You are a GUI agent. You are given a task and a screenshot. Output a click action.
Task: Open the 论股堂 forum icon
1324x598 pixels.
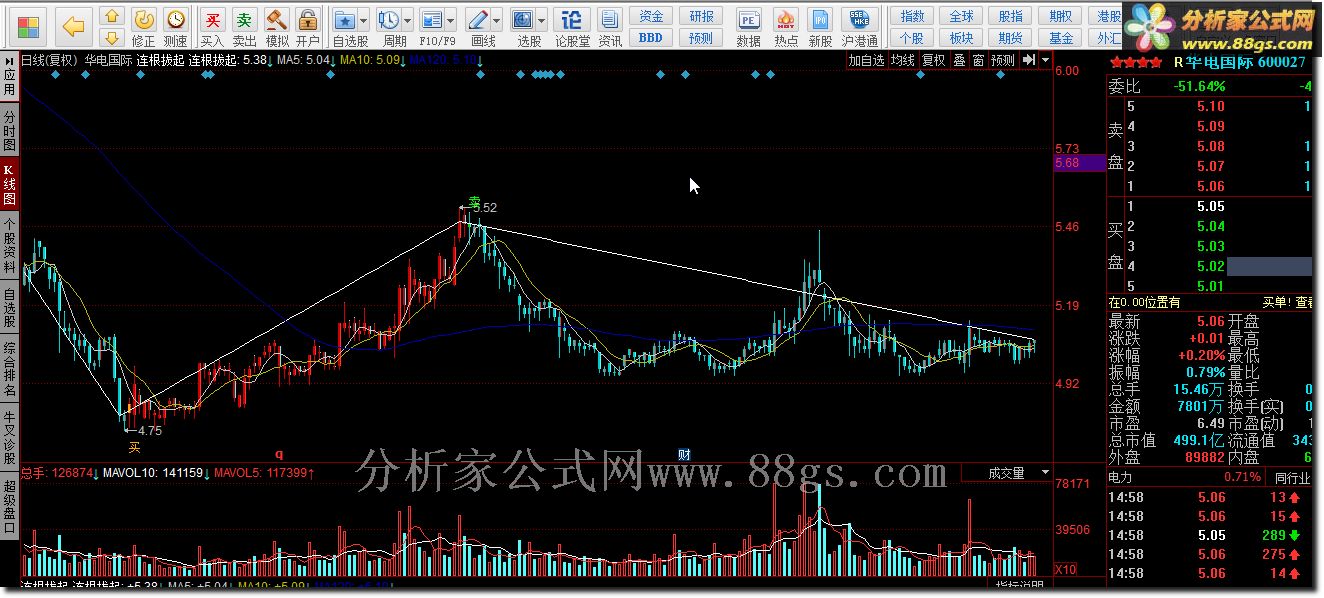point(572,28)
